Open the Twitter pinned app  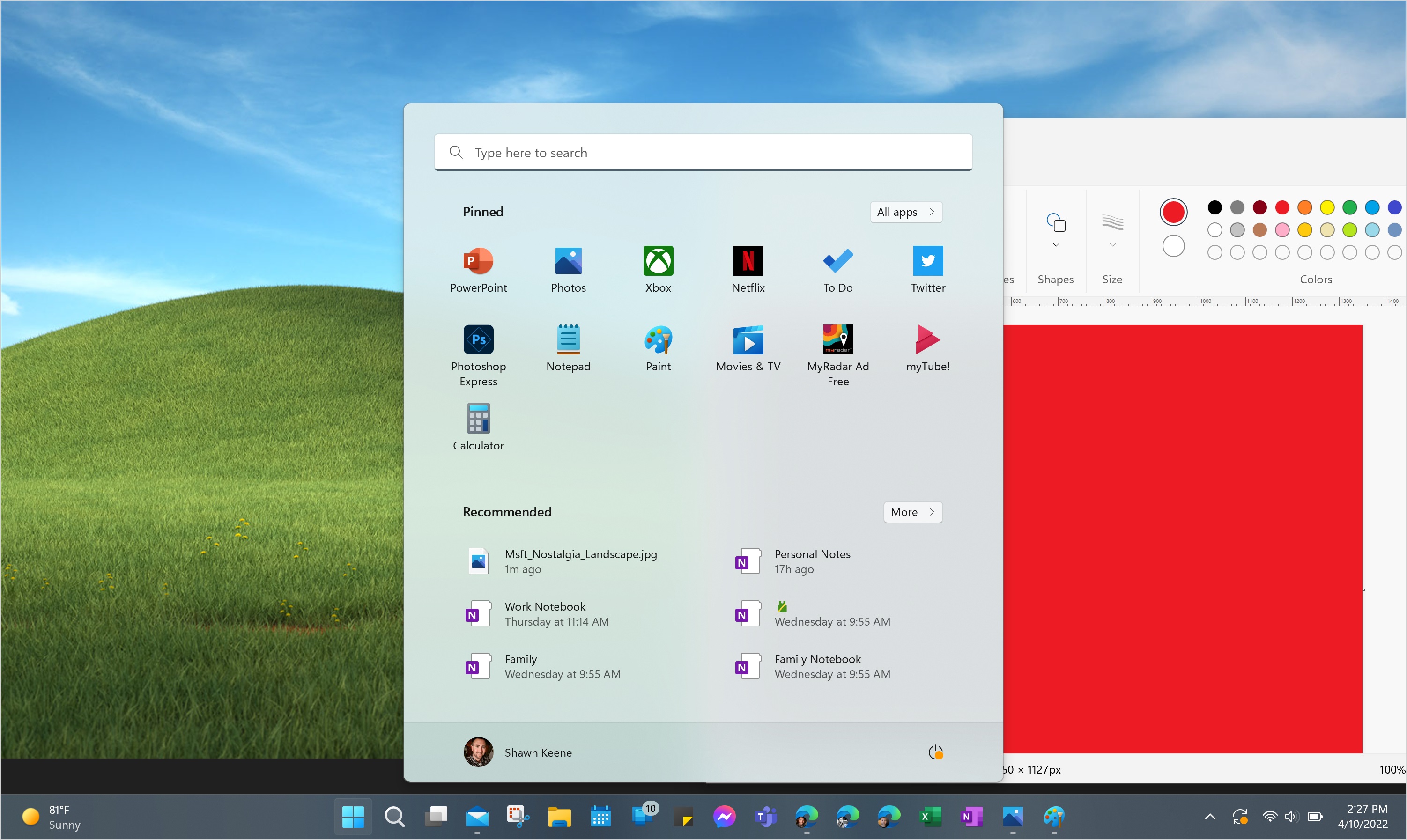pyautogui.click(x=927, y=270)
